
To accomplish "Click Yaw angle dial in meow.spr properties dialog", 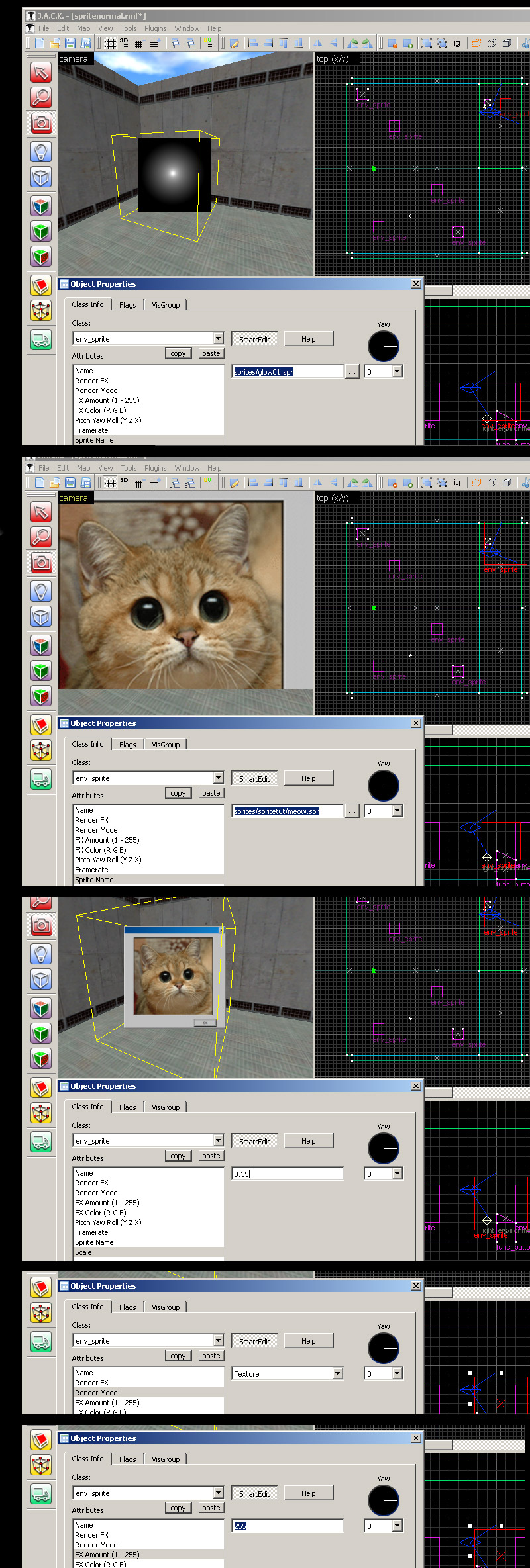I will click(x=384, y=786).
